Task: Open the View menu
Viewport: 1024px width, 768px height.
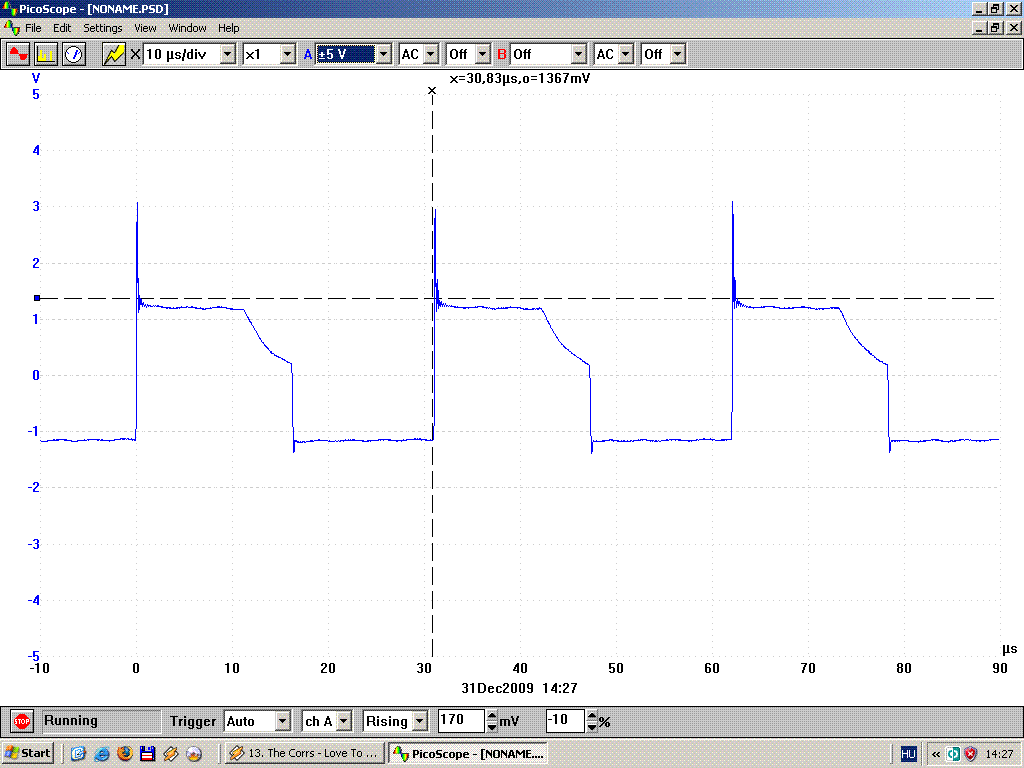Action: pyautogui.click(x=145, y=28)
